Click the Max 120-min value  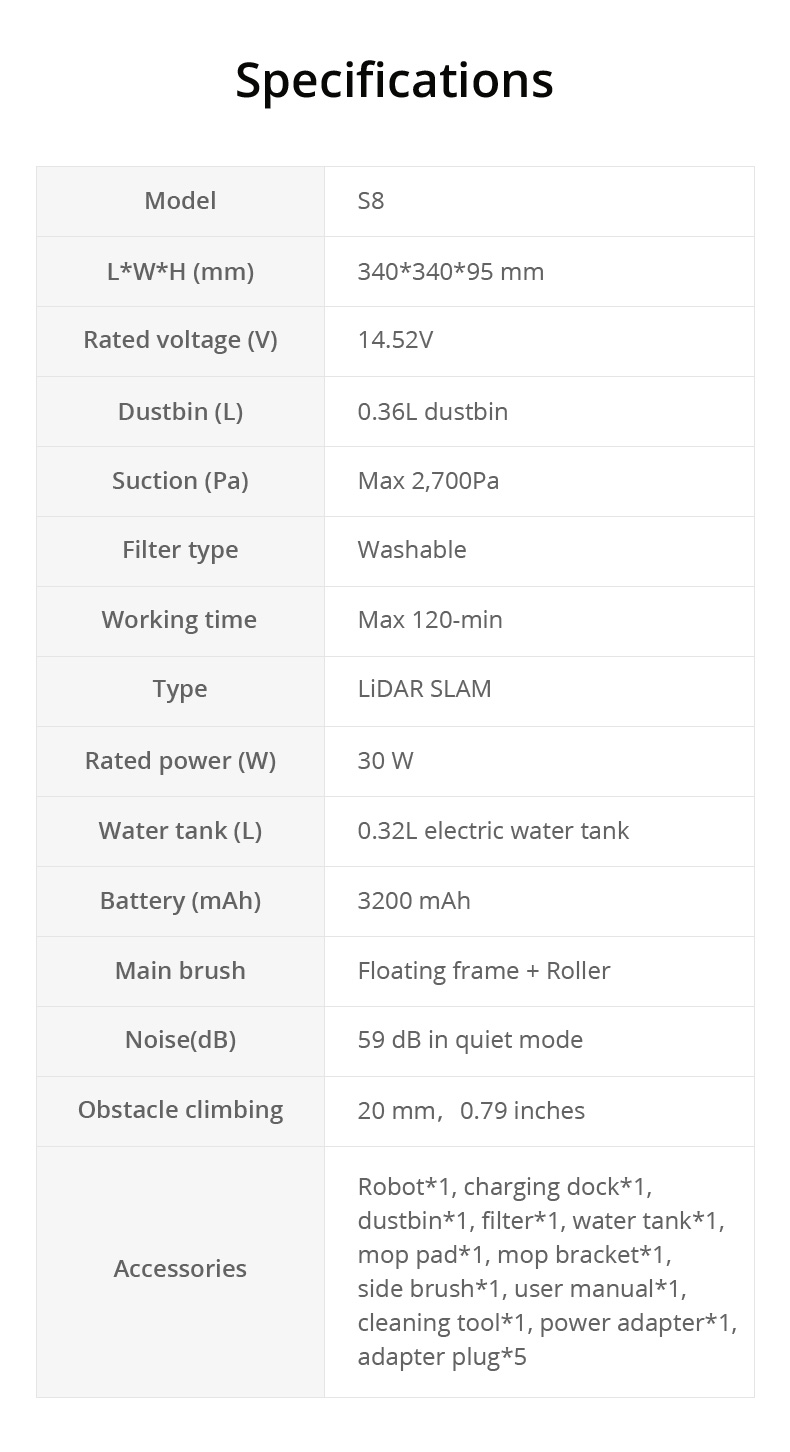pos(430,620)
